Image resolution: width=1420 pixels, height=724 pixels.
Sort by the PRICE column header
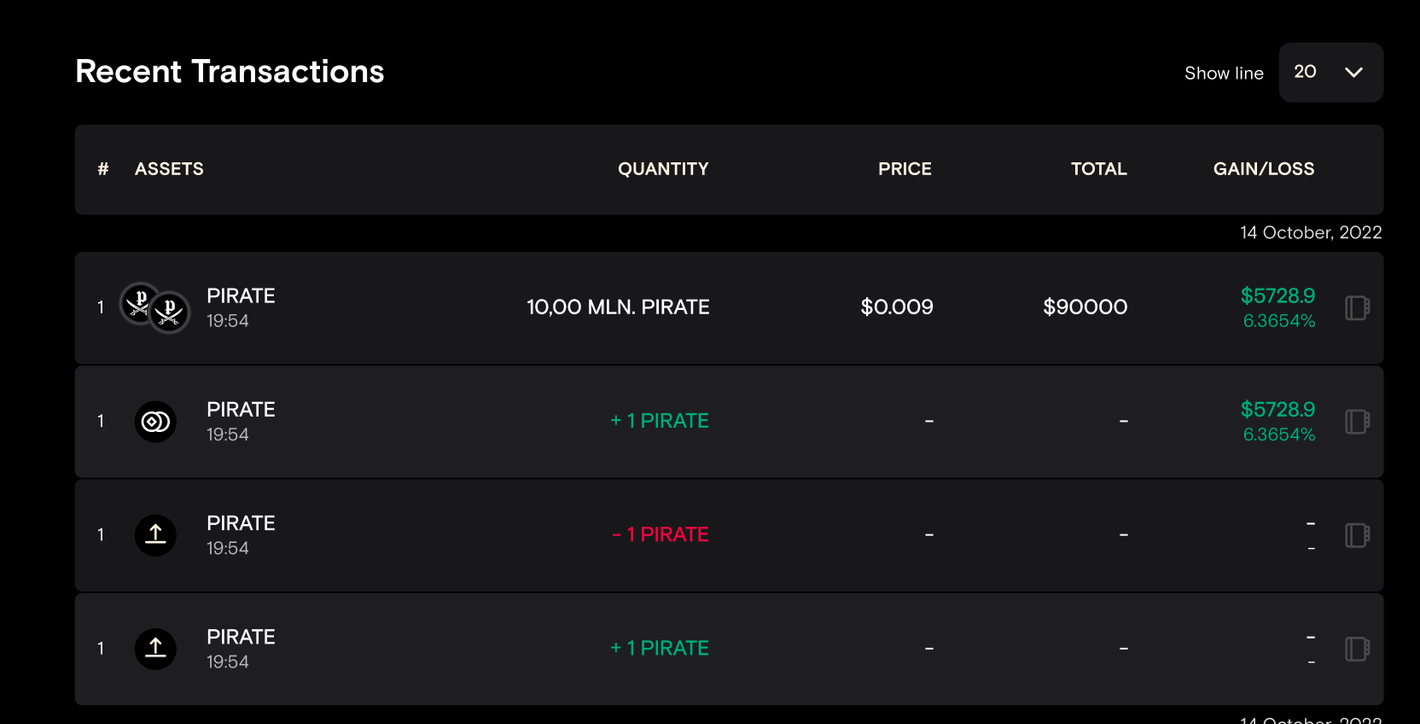click(904, 169)
